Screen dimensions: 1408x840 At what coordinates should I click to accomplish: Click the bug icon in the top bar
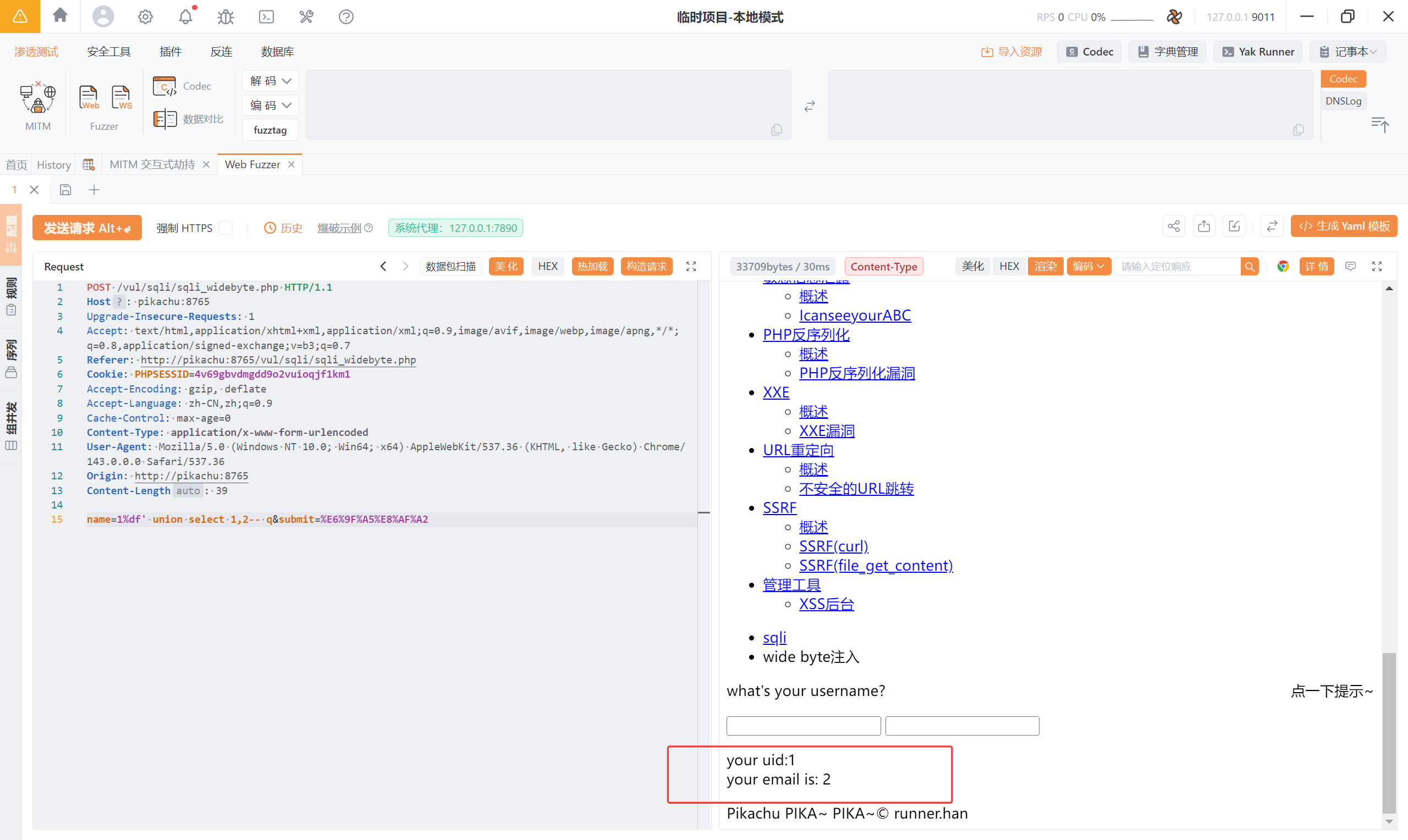click(226, 17)
